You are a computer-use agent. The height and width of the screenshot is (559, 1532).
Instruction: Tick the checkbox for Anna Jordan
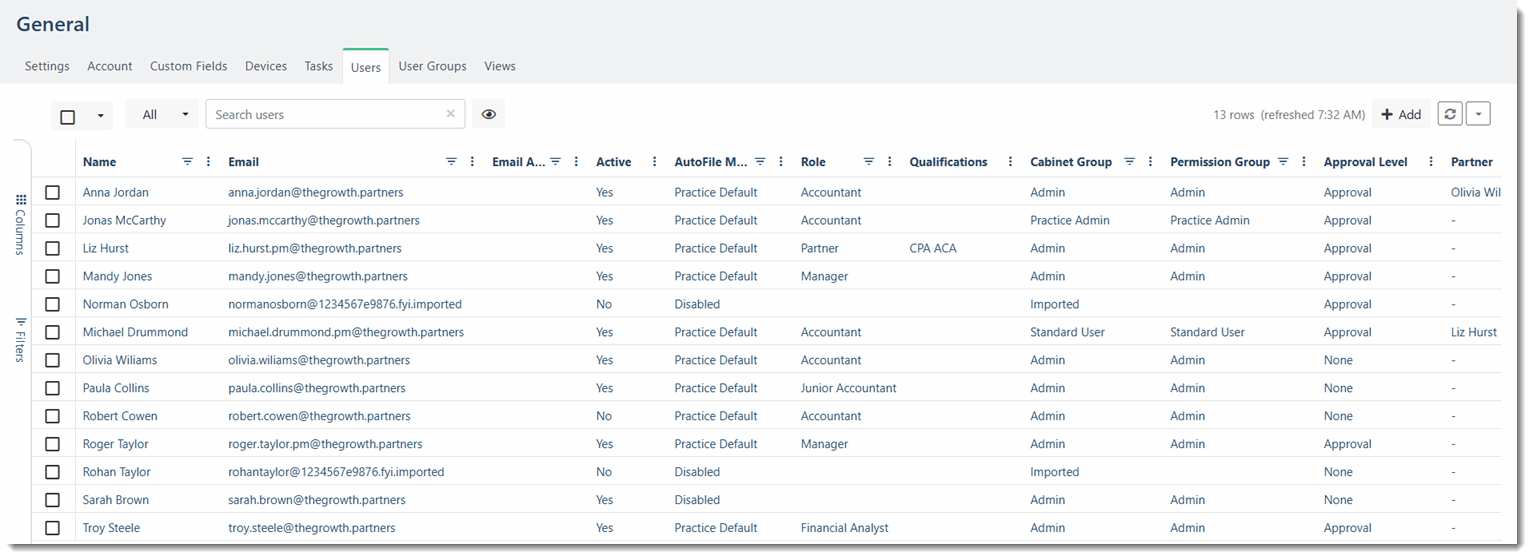(x=53, y=192)
